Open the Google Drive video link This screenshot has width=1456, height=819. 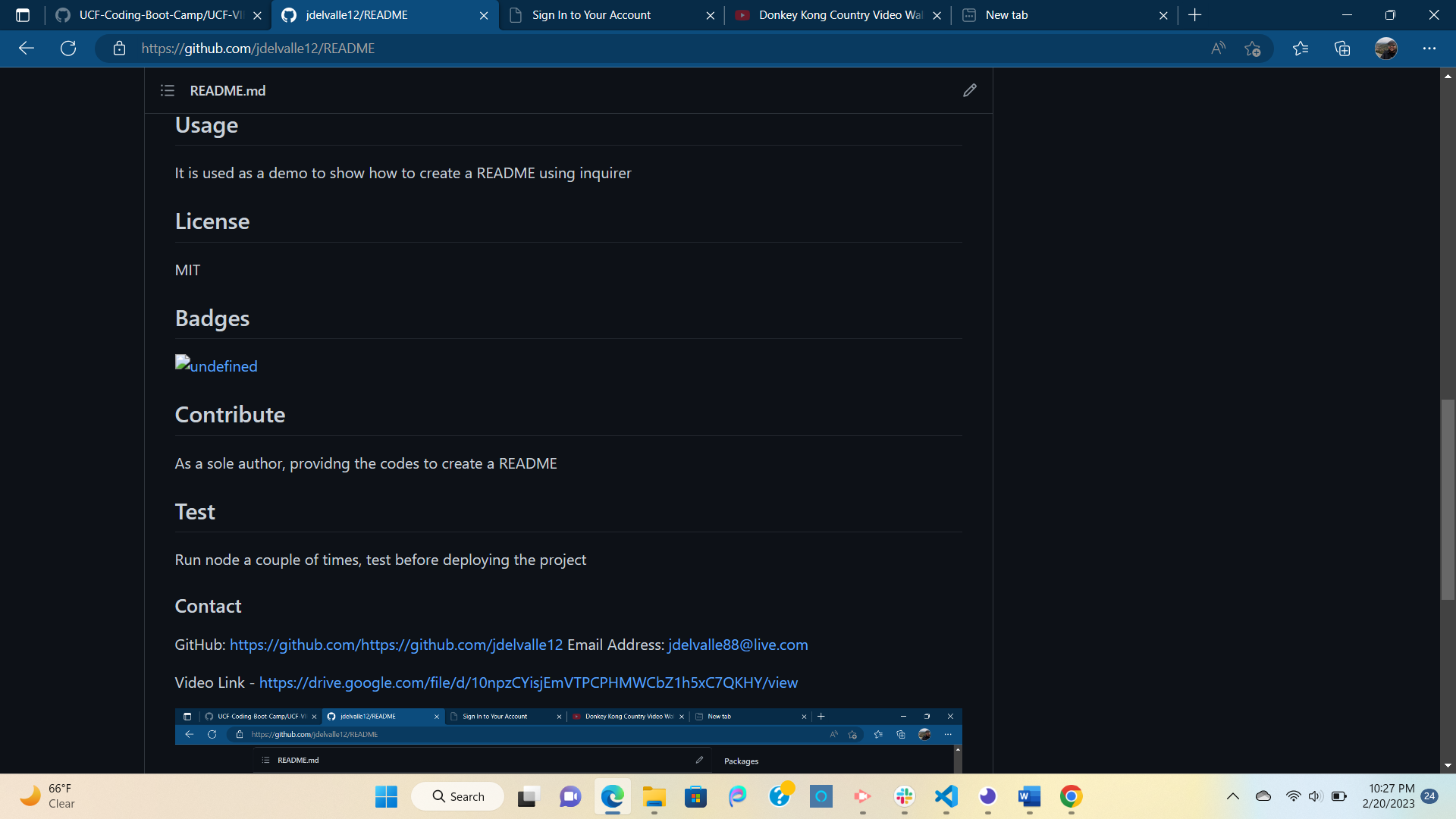(x=528, y=682)
